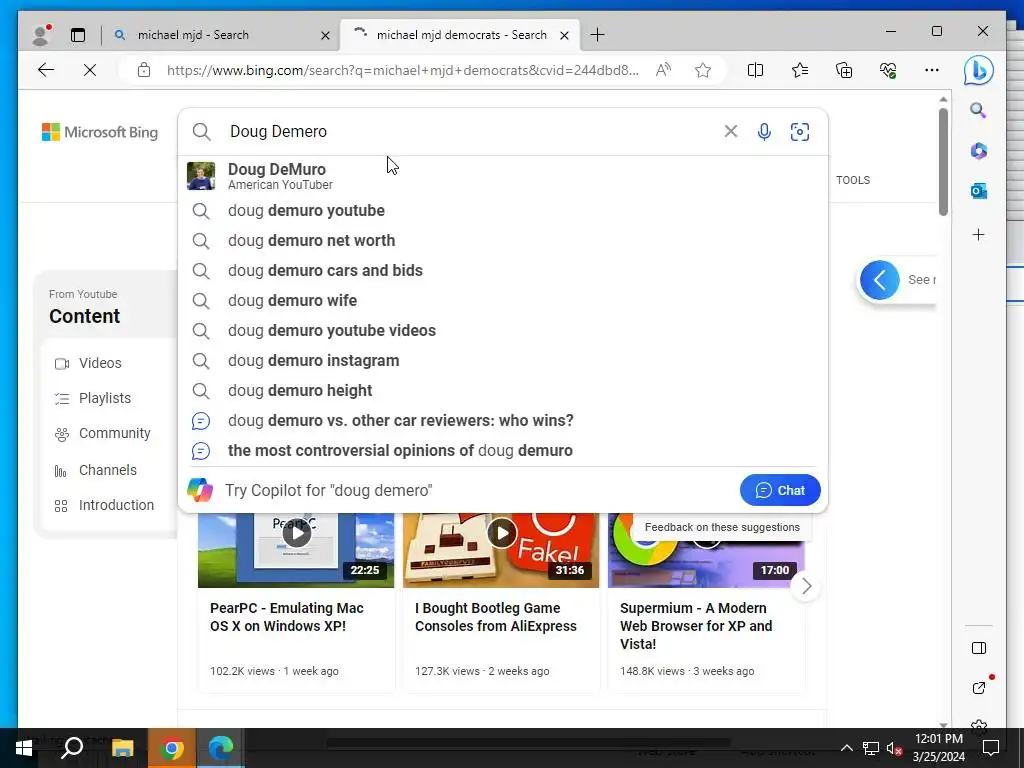Clear the Bing search box text
1024x768 pixels.
tap(731, 131)
